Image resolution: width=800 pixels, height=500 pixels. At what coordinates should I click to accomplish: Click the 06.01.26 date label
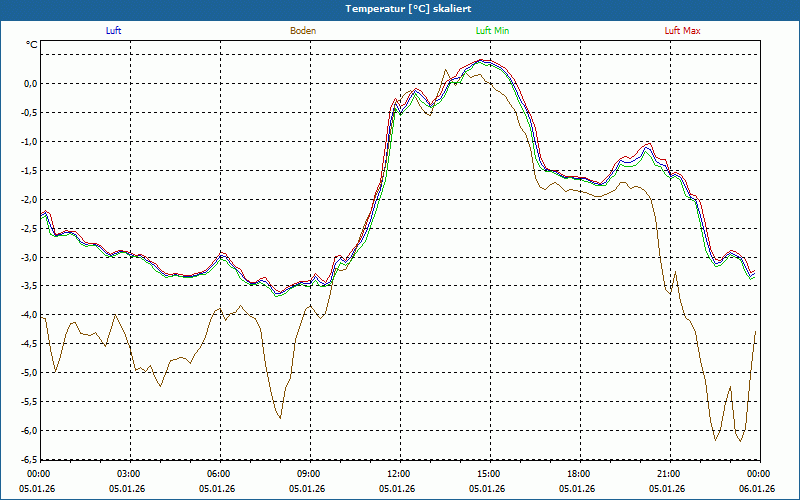tap(757, 488)
